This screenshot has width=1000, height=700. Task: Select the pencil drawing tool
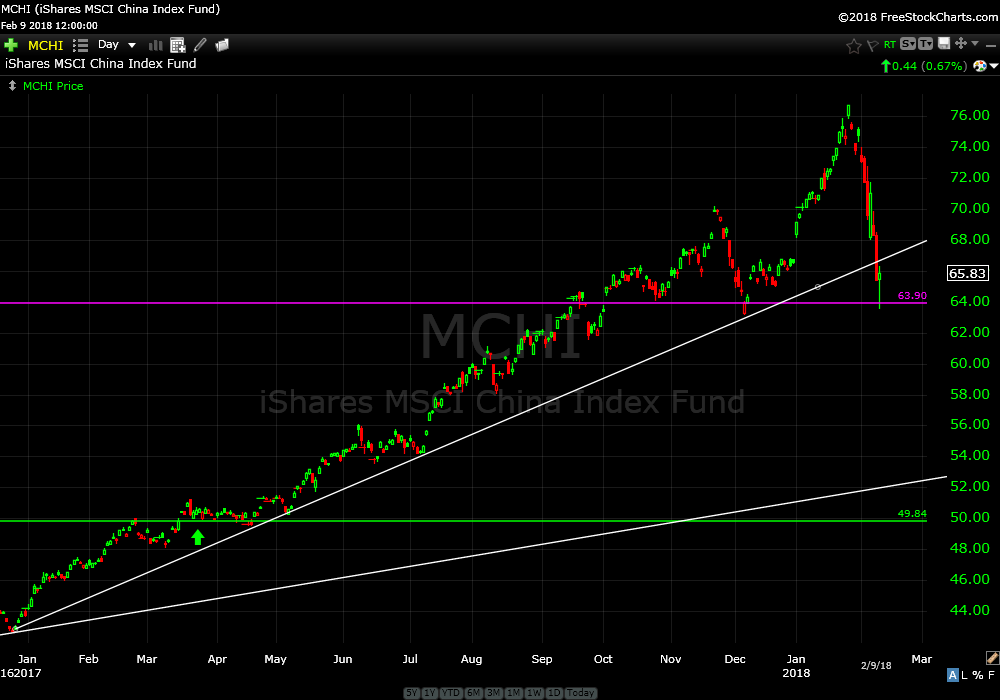click(x=200, y=45)
